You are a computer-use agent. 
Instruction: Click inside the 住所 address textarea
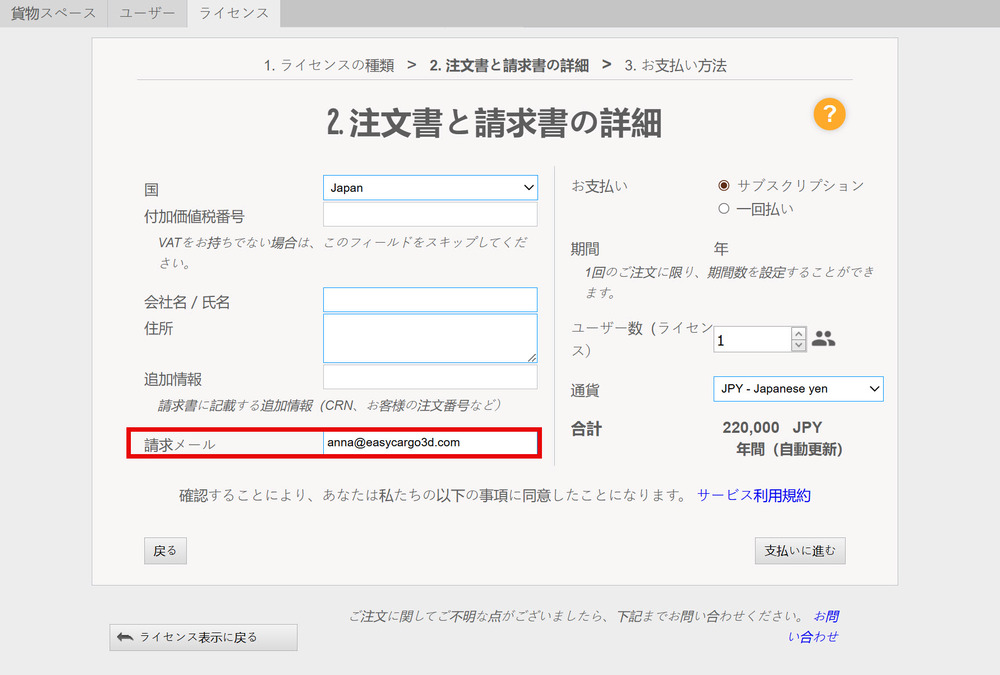point(430,338)
